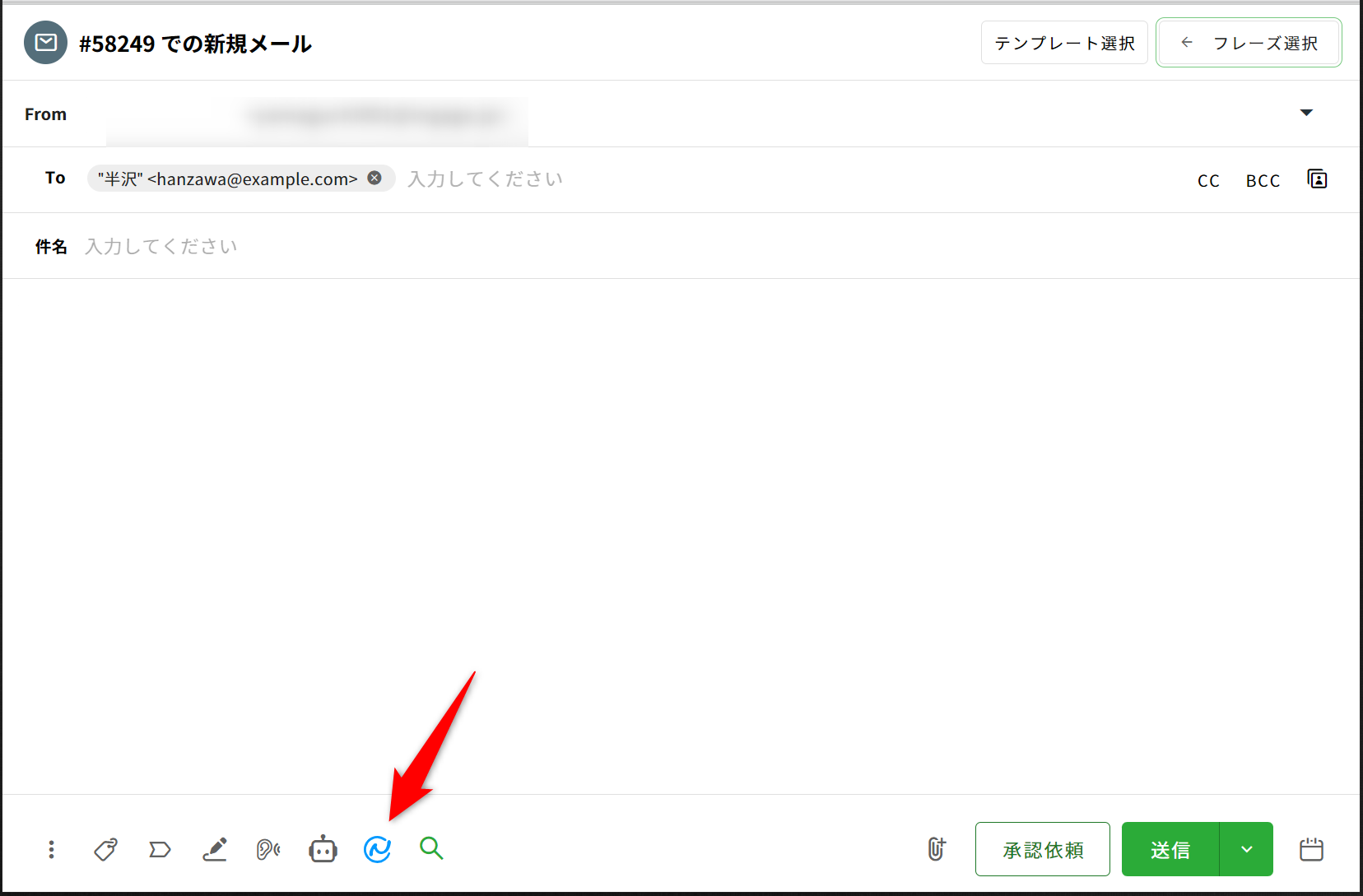Click the pen signature icon
This screenshot has width=1363, height=896.
point(214,849)
